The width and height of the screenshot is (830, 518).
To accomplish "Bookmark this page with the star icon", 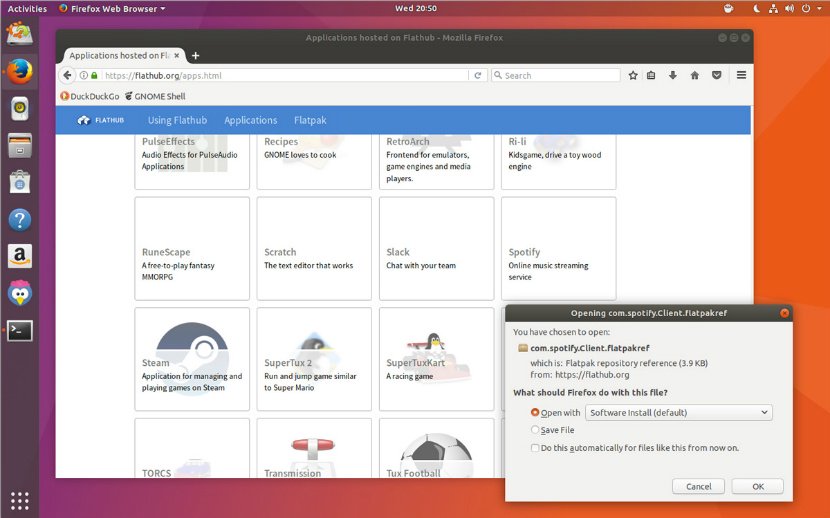I will [633, 75].
